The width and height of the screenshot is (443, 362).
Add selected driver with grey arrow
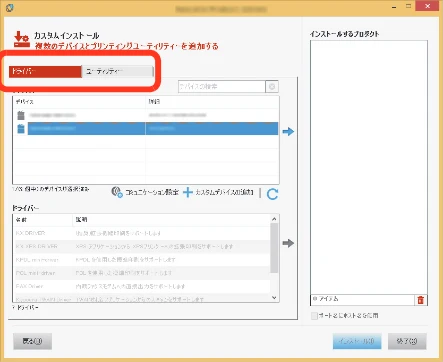(288, 243)
